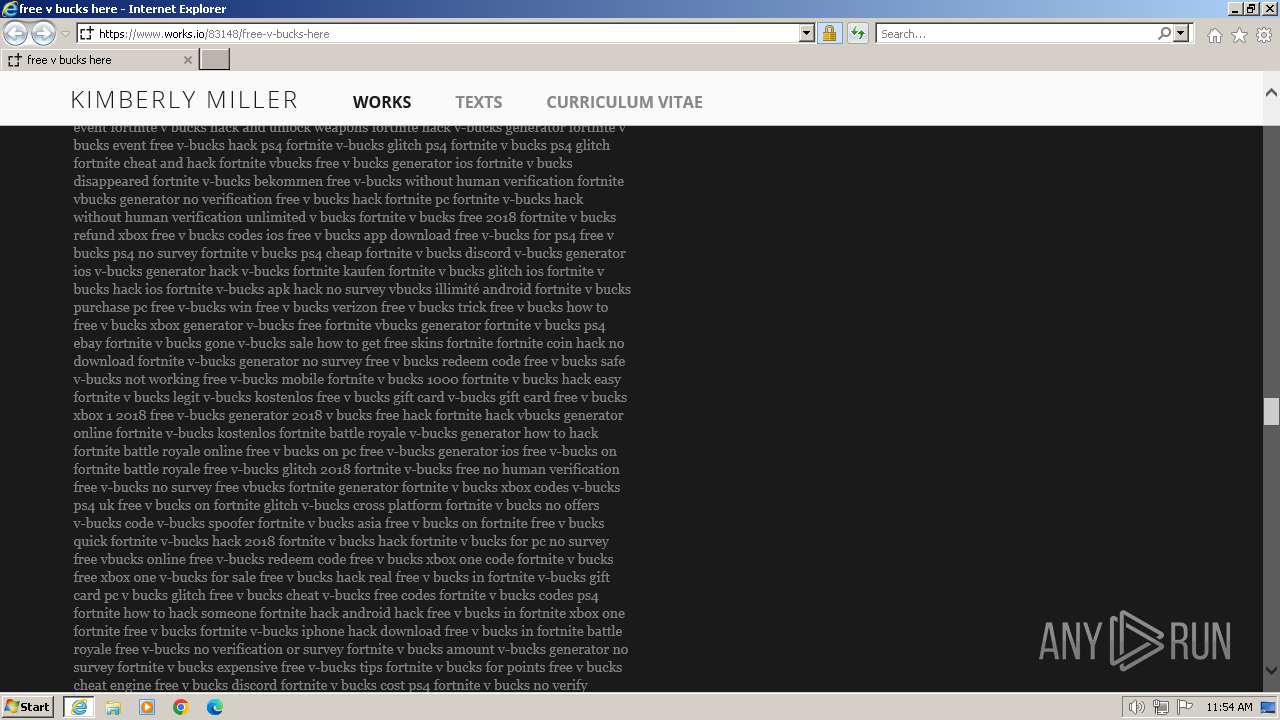Click the Internet Explorer taskbar icon
This screenshot has width=1280, height=720.
point(79,707)
